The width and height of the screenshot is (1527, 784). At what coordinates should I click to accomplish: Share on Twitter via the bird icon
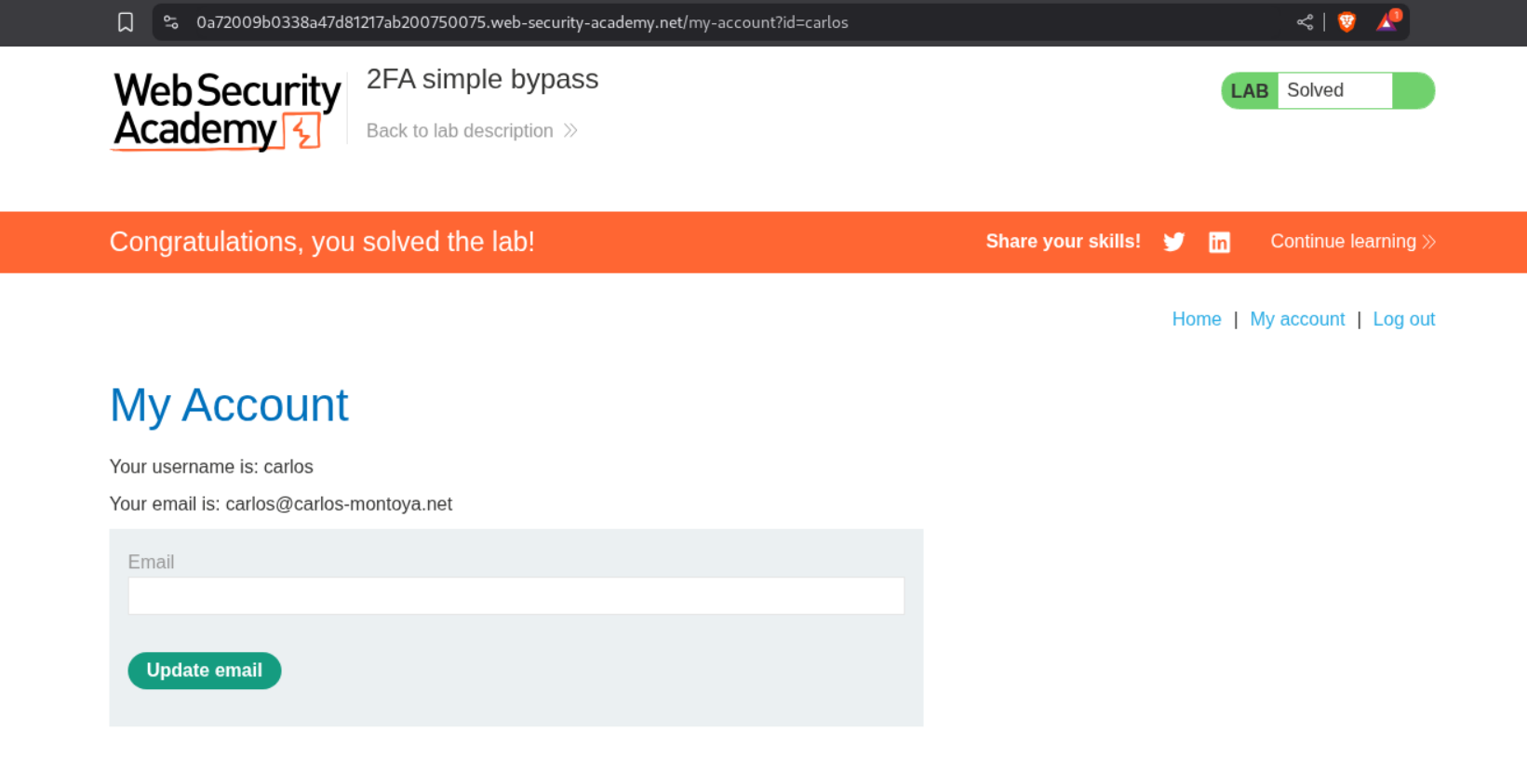tap(1173, 242)
